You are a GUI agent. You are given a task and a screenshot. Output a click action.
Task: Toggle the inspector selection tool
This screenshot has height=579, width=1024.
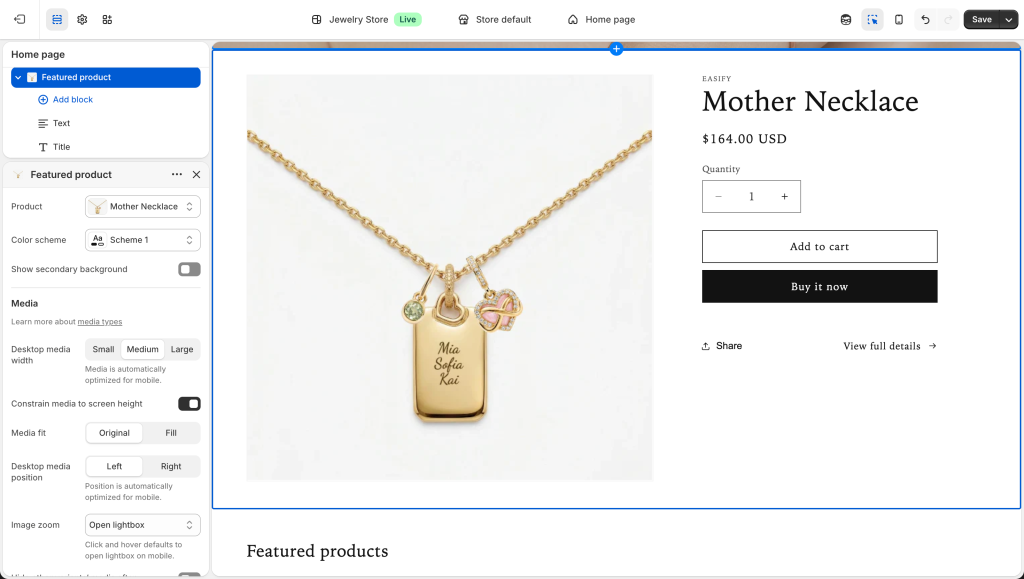tap(872, 19)
